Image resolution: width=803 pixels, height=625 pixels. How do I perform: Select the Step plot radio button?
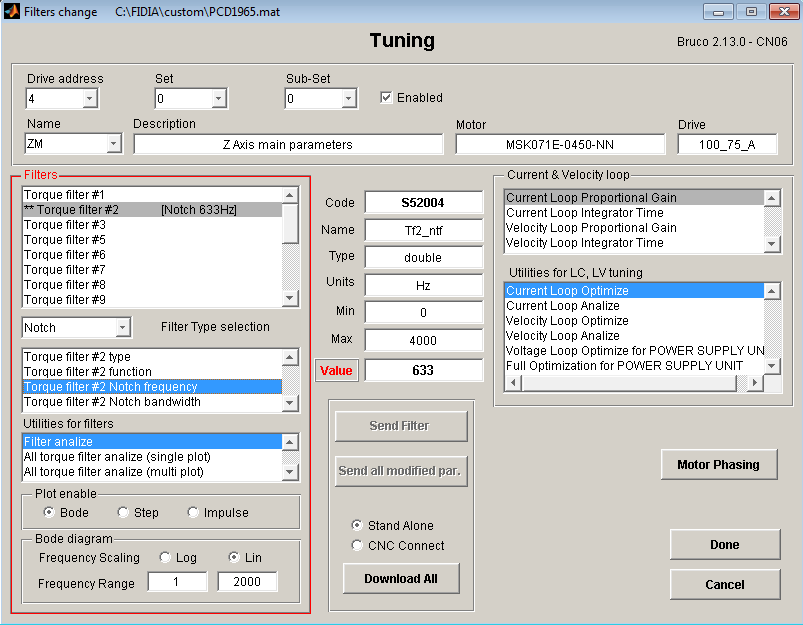tap(123, 513)
